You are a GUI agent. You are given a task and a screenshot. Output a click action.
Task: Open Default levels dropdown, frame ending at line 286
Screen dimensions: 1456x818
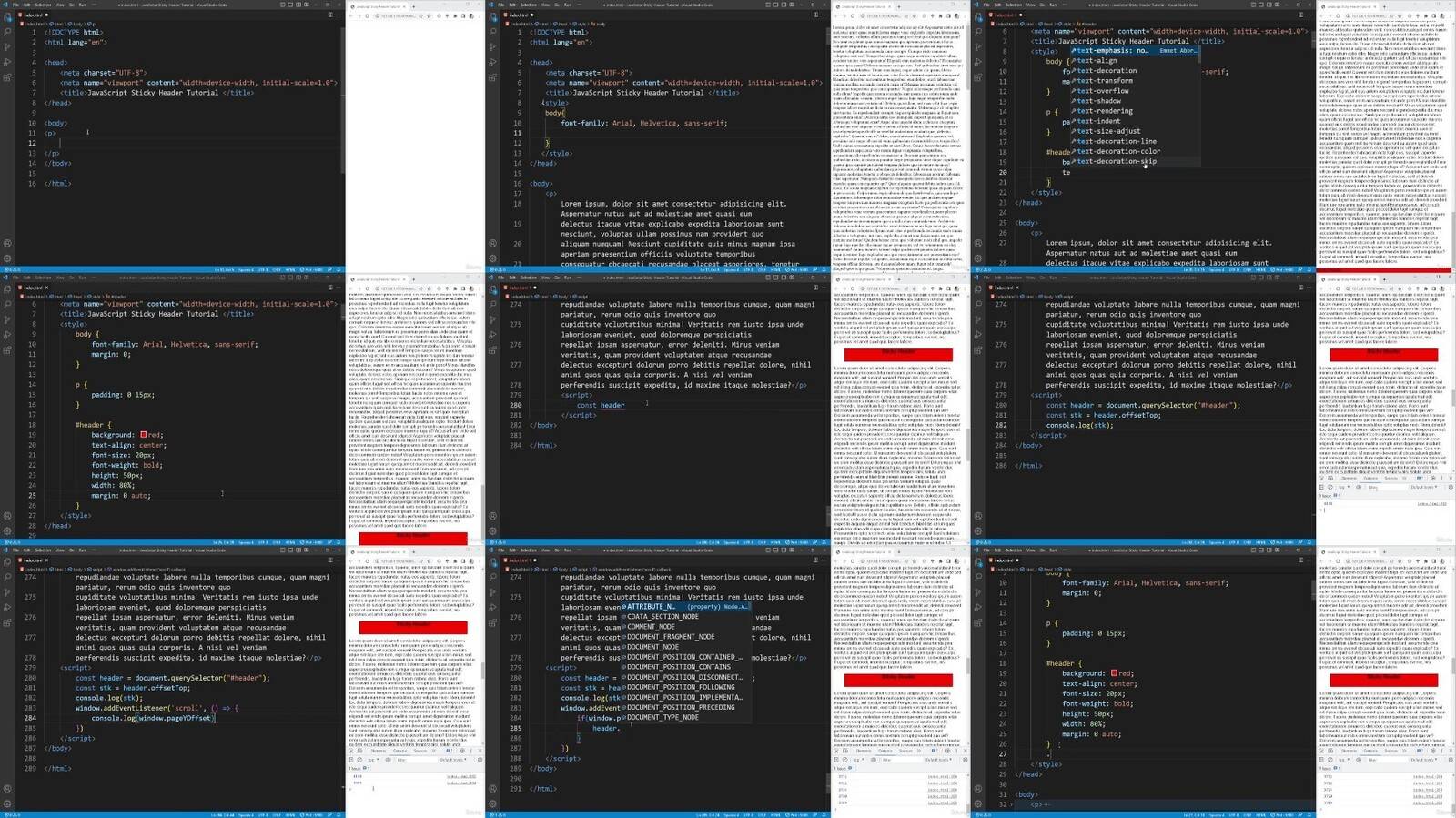tap(1422, 488)
